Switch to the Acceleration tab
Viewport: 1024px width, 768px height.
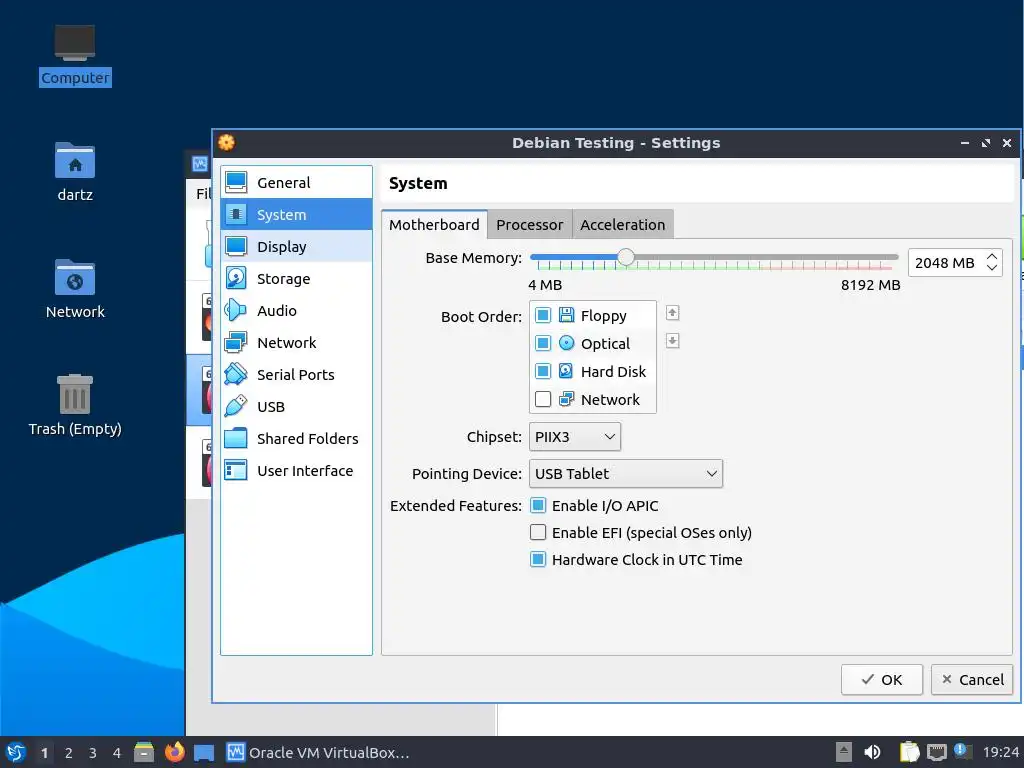pyautogui.click(x=622, y=225)
